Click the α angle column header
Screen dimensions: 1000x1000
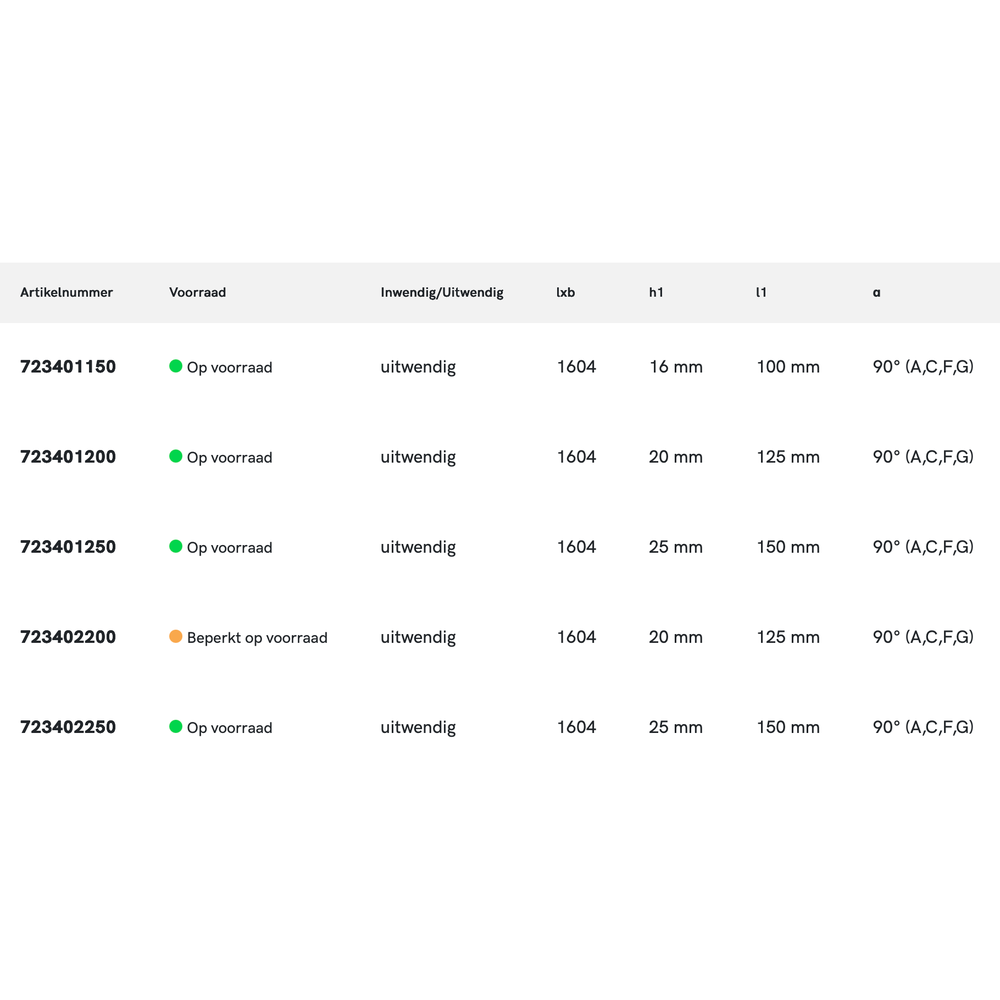(x=877, y=293)
